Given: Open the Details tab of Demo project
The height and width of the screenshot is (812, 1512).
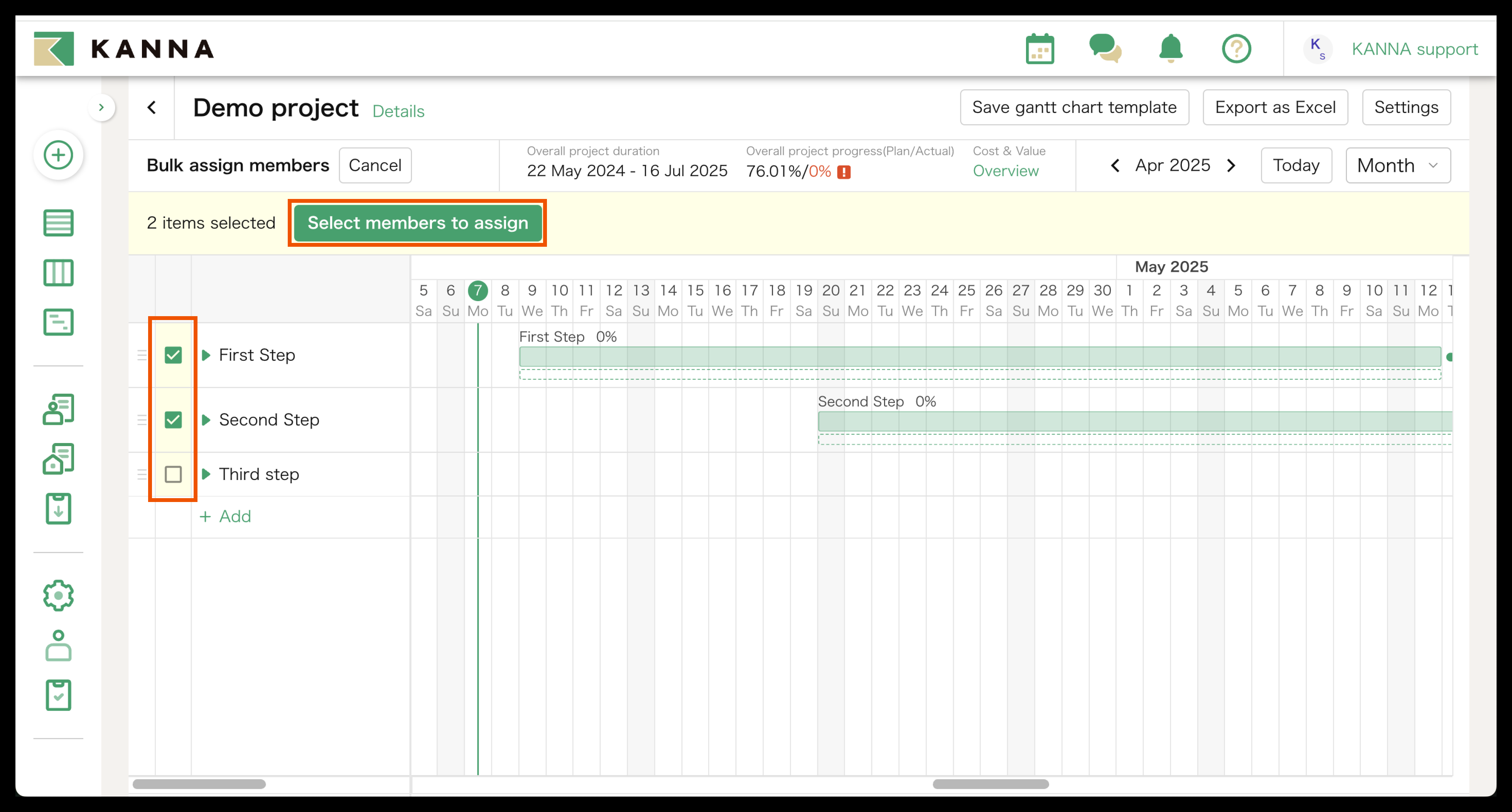Looking at the screenshot, I should tap(398, 111).
